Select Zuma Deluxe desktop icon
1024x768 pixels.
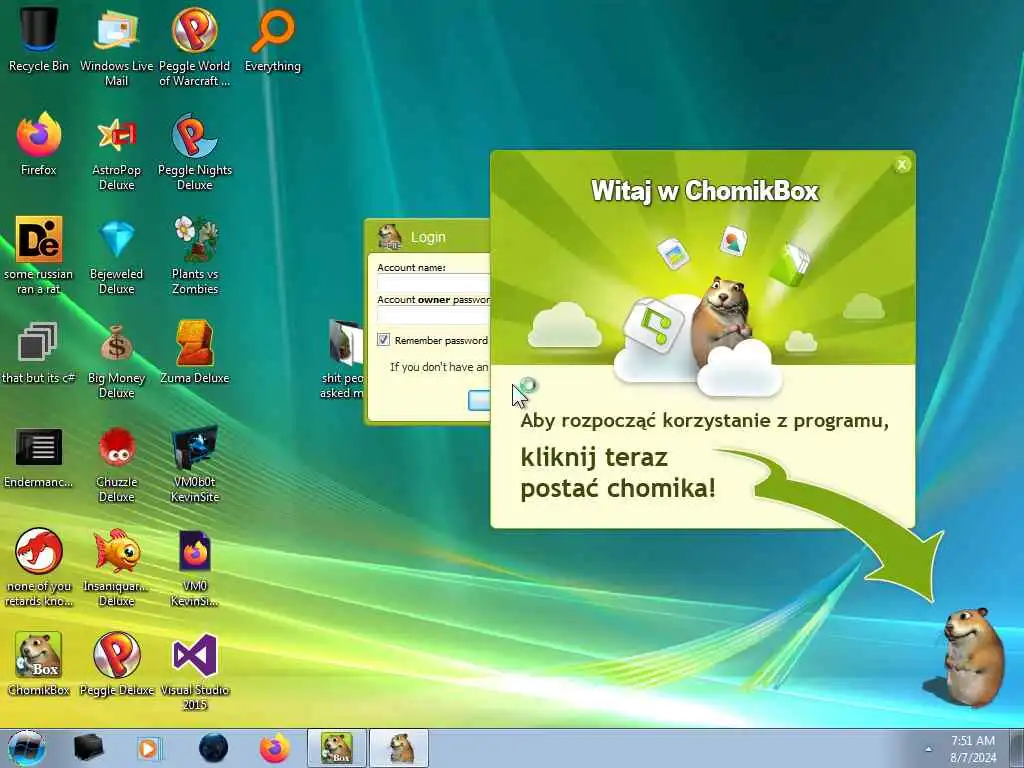coord(195,353)
